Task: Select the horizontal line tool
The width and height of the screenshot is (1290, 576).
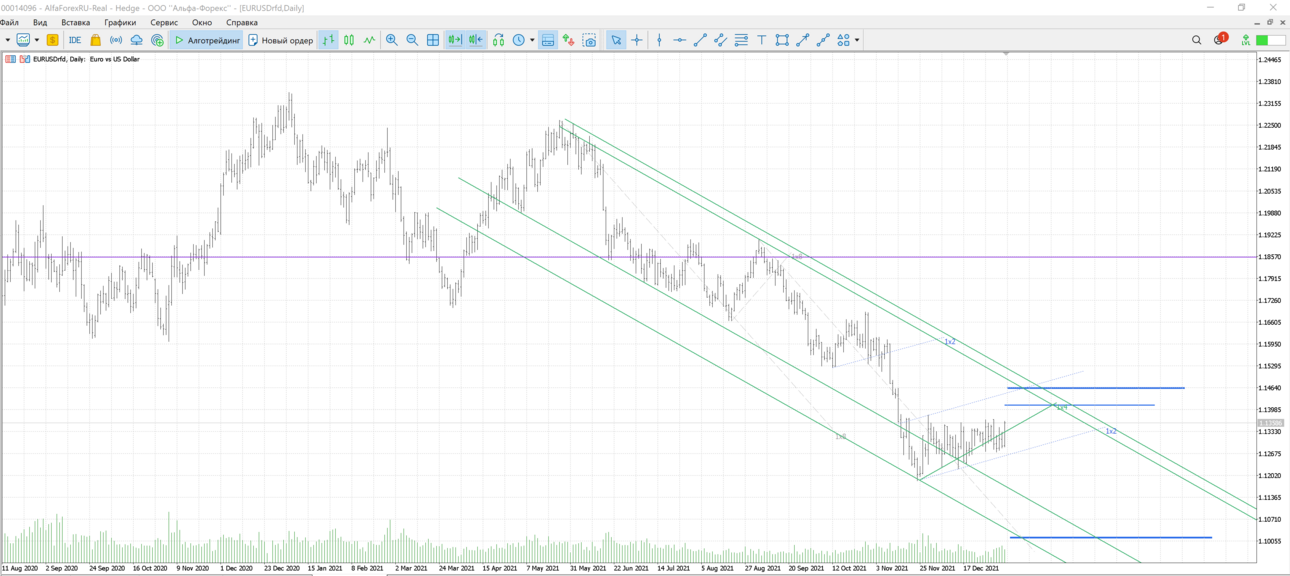Action: coord(680,40)
